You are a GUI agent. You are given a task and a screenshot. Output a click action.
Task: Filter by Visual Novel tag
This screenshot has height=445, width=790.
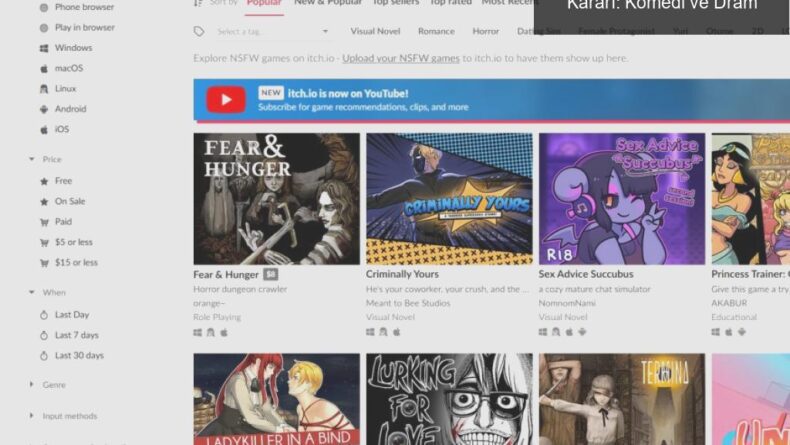click(x=375, y=31)
